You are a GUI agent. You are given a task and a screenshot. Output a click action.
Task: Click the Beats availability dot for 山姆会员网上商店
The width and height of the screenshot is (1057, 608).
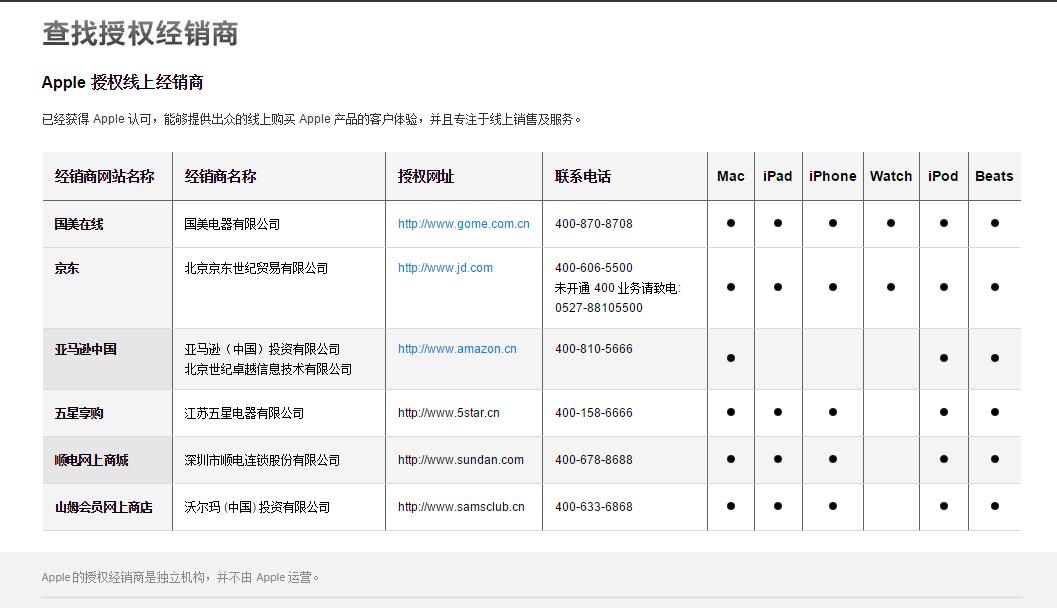[994, 507]
